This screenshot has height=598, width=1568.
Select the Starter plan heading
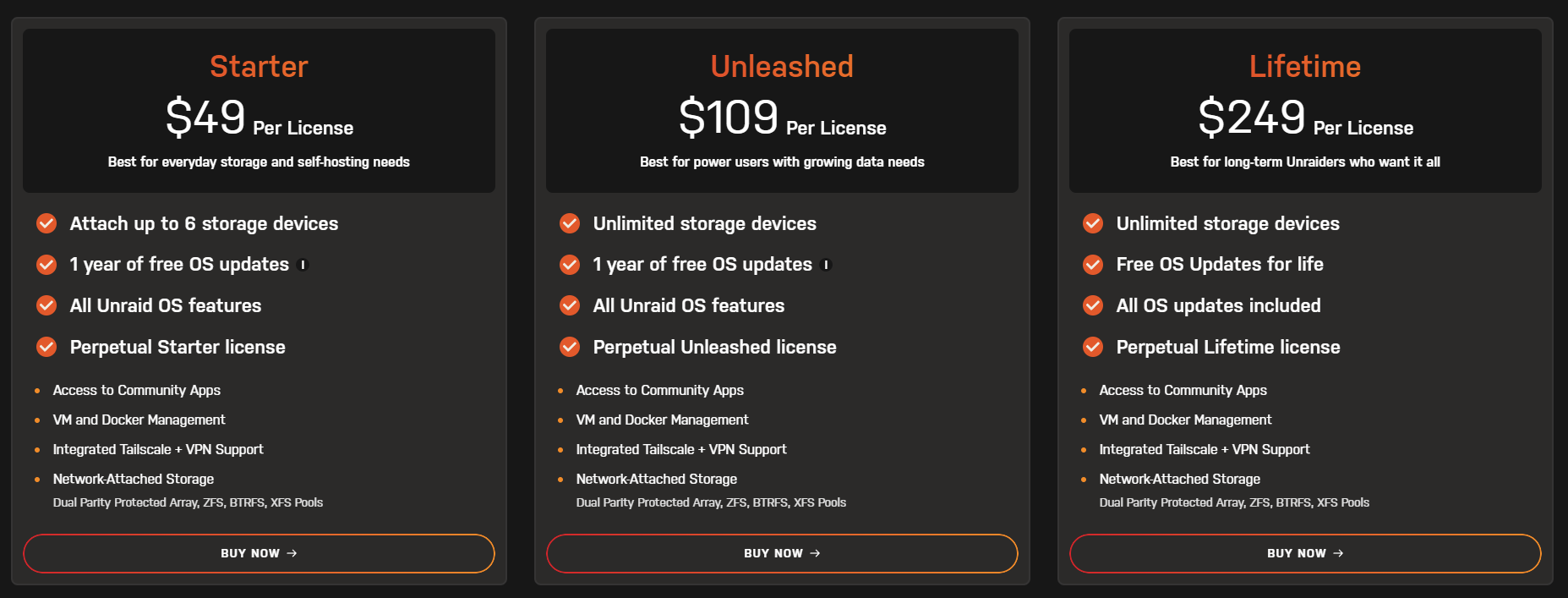click(x=259, y=66)
